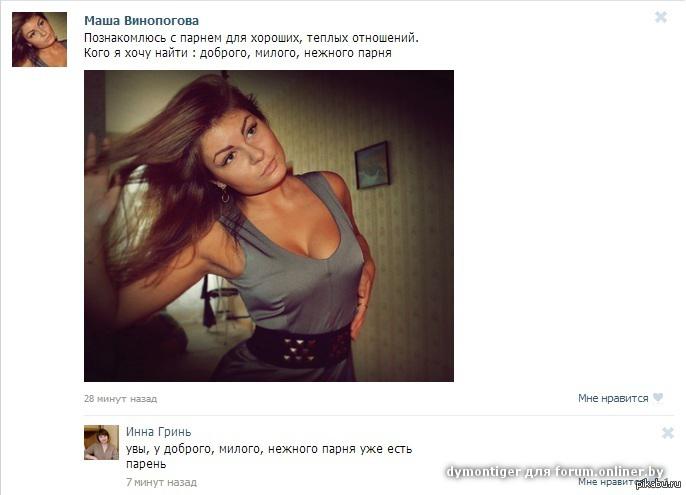Like the comment via its Мне нравится label
This screenshot has height=495, width=686.
[608, 482]
